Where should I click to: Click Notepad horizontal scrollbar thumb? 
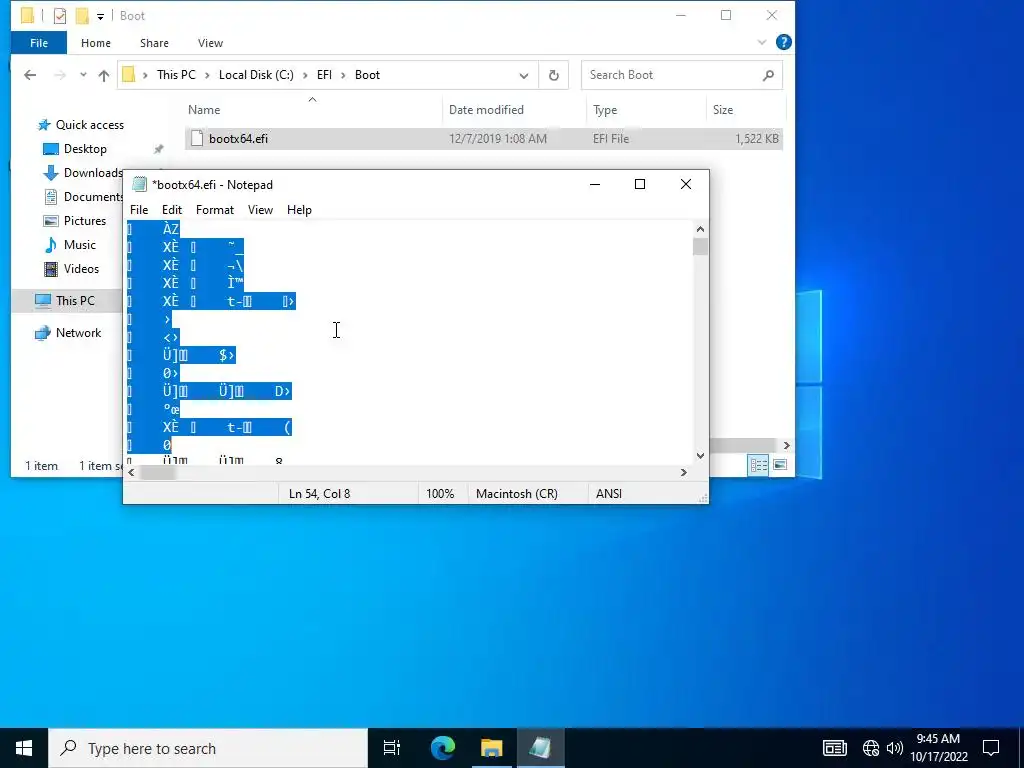click(157, 472)
